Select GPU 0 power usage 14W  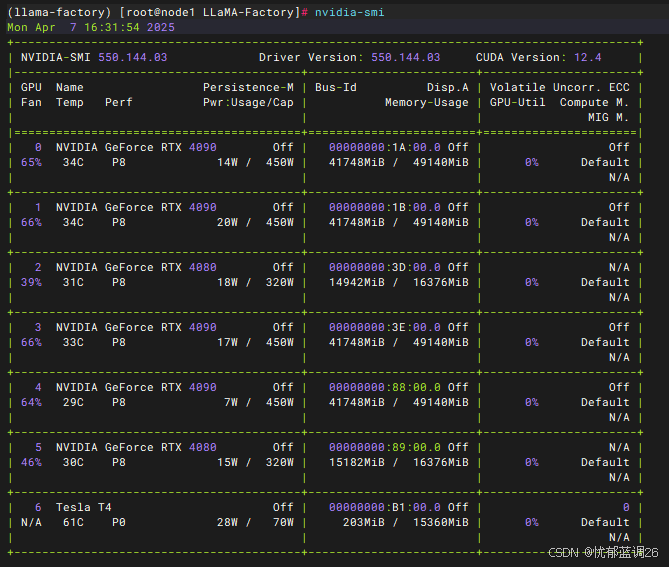pos(227,163)
